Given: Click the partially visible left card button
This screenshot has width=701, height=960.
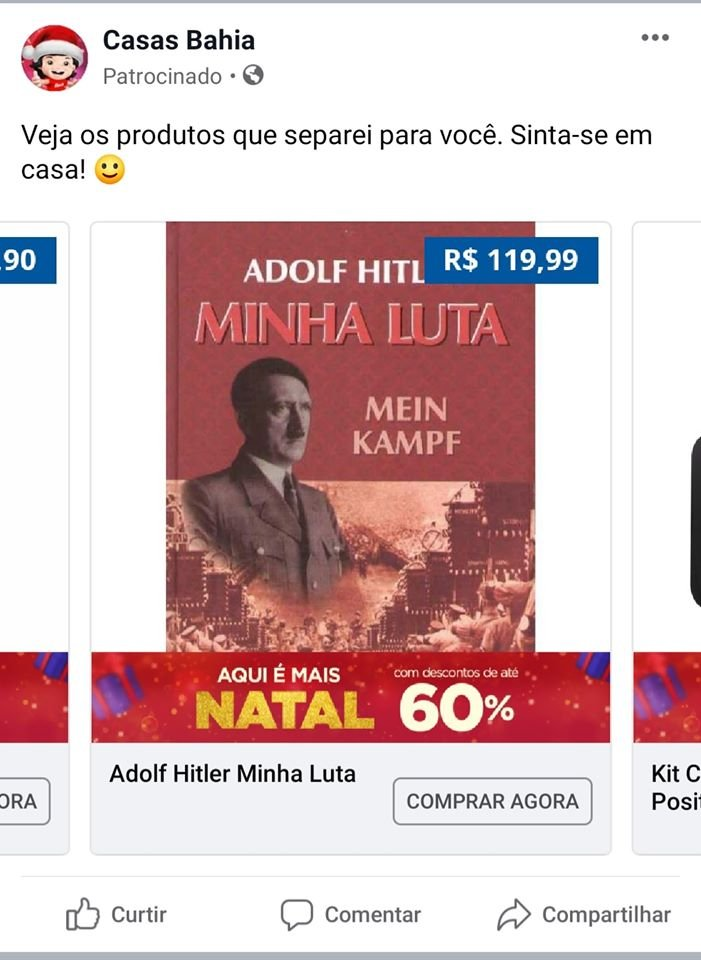Looking at the screenshot, I should coord(24,801).
